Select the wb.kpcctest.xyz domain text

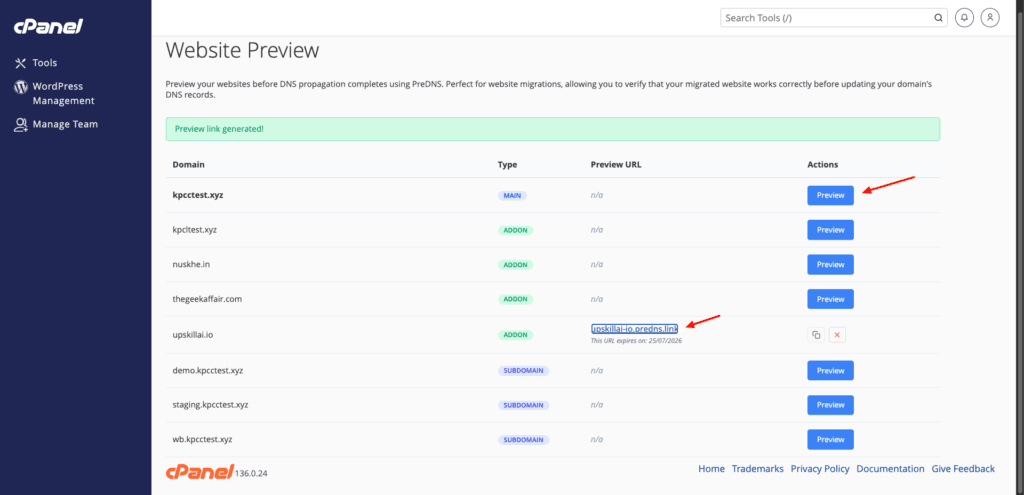(x=202, y=439)
